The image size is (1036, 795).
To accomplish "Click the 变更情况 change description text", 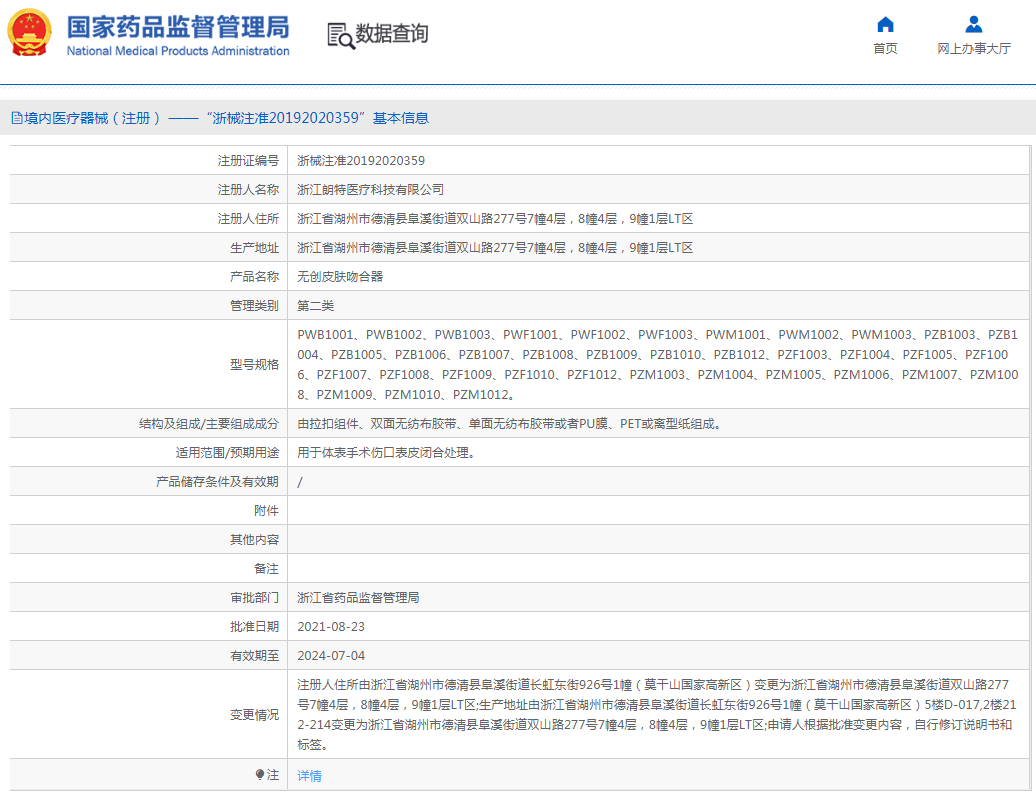I will (657, 715).
